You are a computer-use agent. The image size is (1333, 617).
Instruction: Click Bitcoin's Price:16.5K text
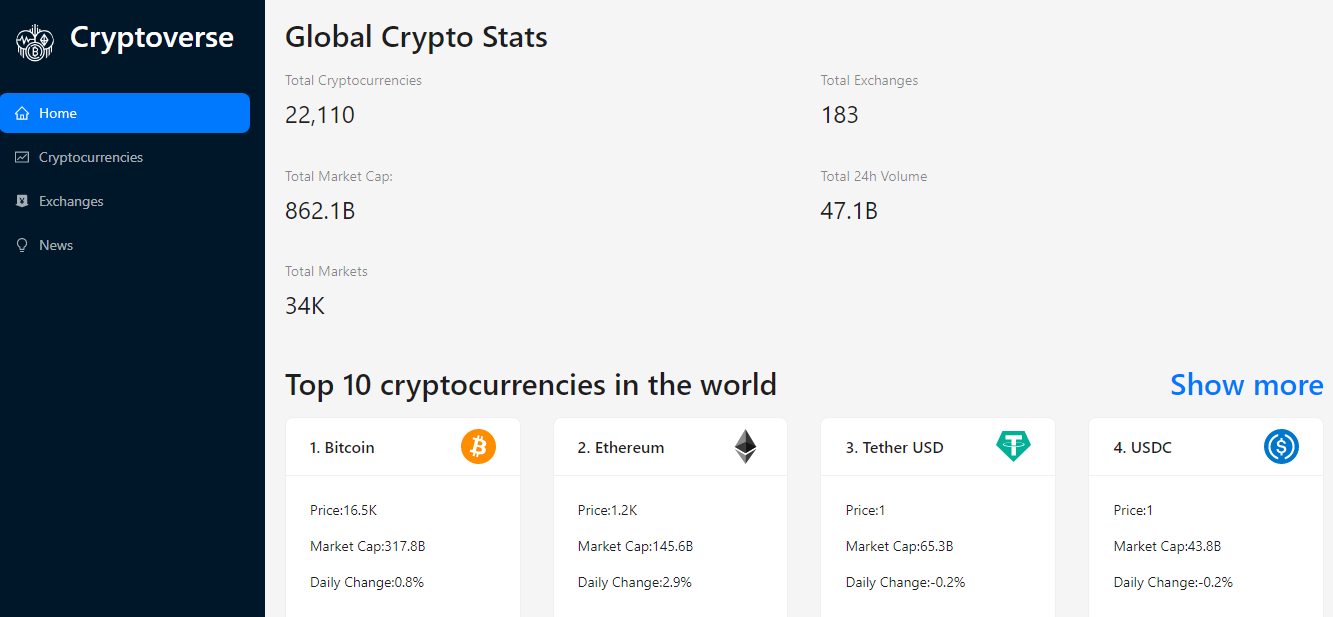tap(343, 510)
